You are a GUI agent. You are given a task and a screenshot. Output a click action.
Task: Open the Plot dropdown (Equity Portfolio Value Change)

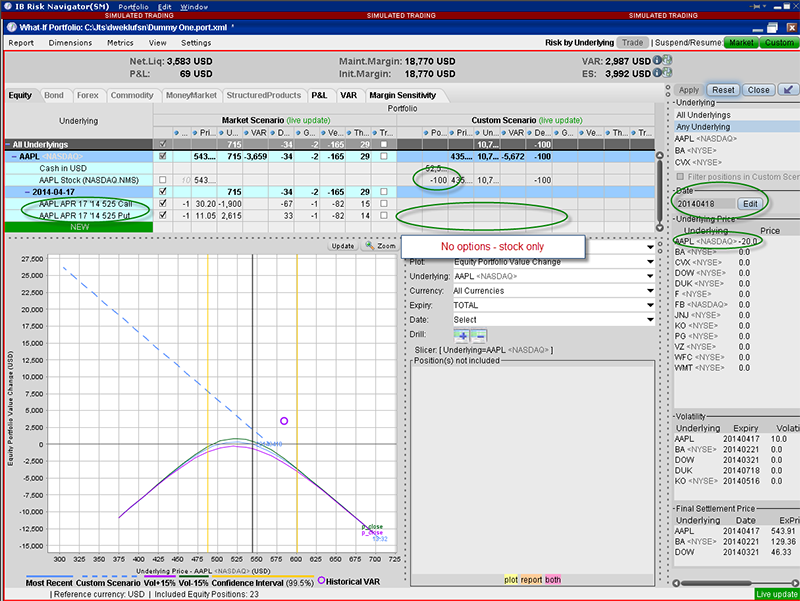click(x=554, y=262)
